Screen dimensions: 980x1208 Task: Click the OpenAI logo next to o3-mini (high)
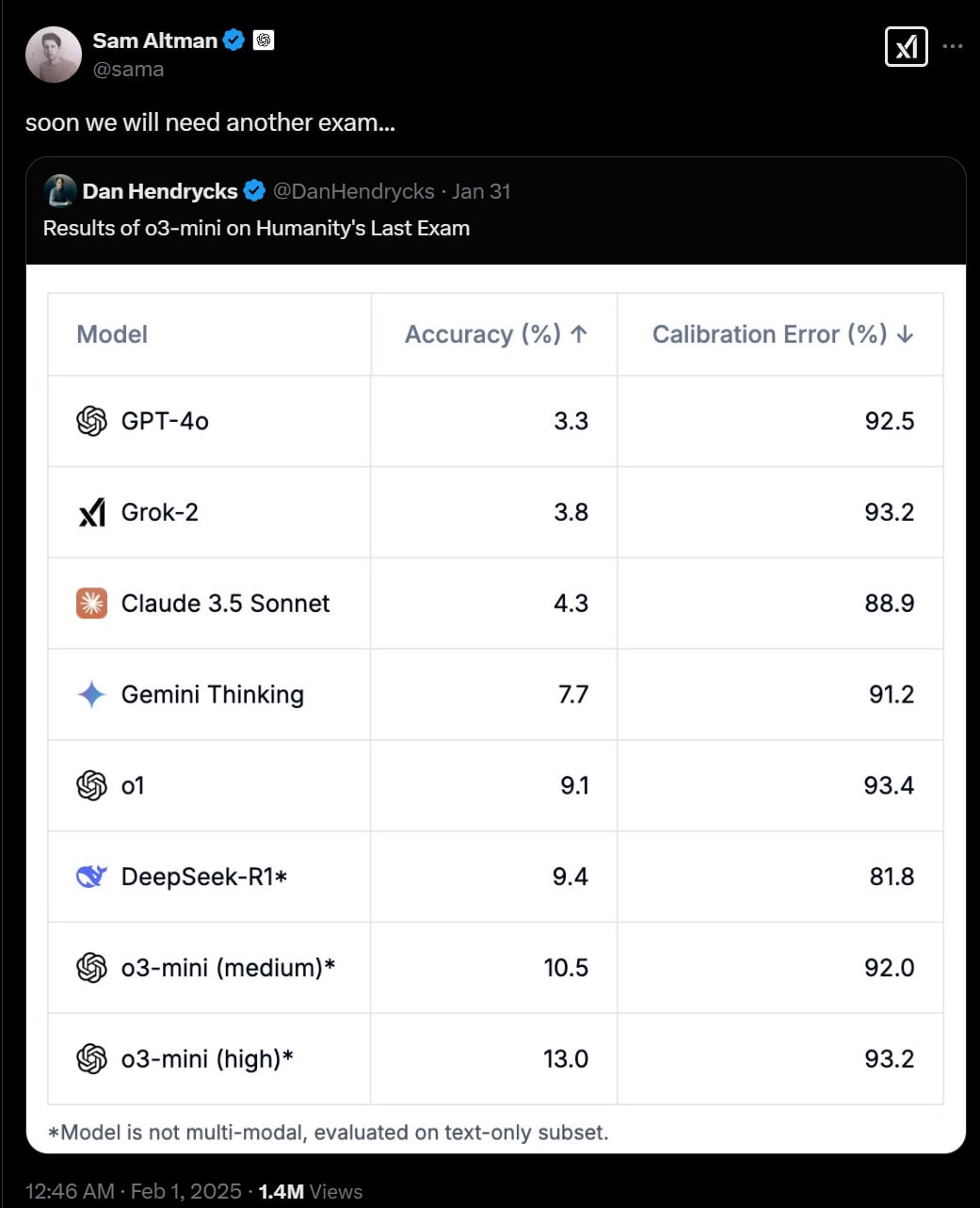(91, 1059)
